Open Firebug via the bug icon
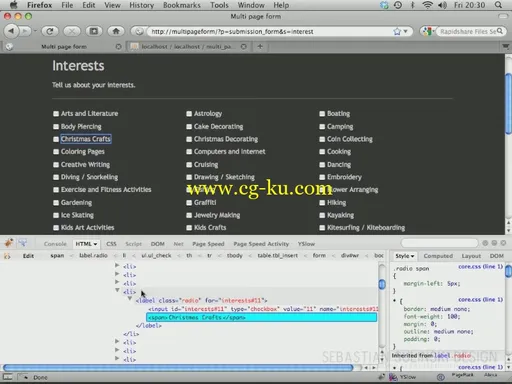512x384 pixels. [x=9, y=243]
